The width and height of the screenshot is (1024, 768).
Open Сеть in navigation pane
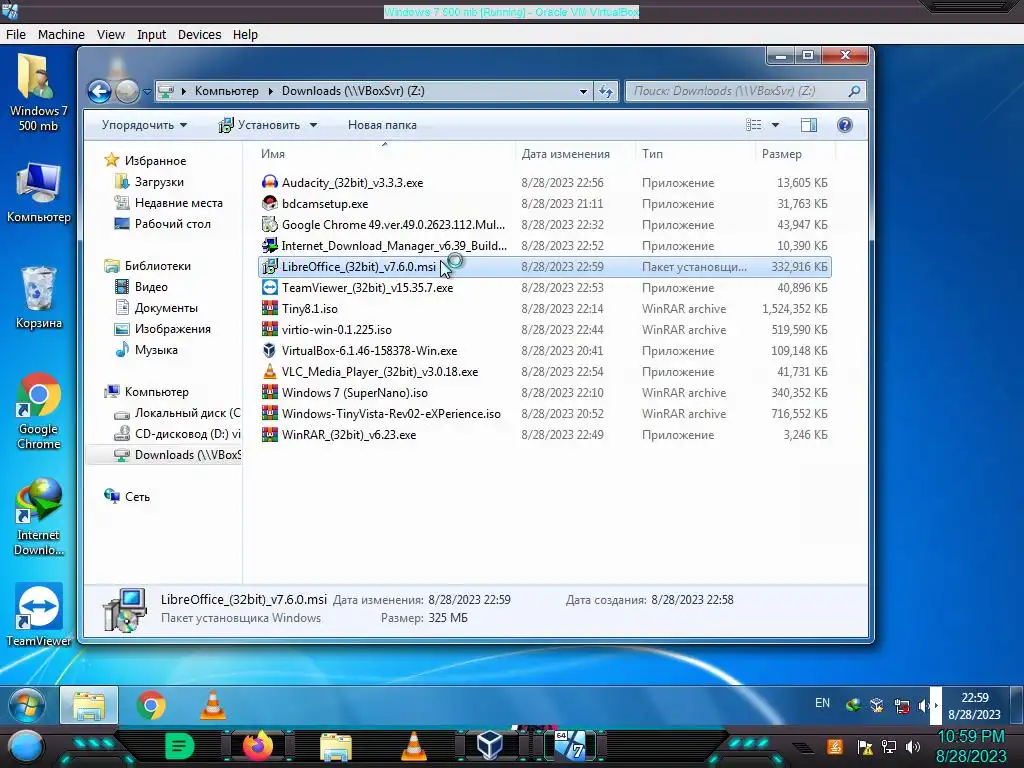pos(137,497)
